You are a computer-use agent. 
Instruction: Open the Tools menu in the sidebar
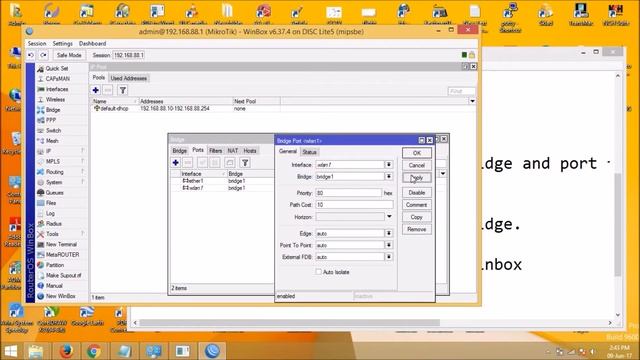click(x=52, y=234)
